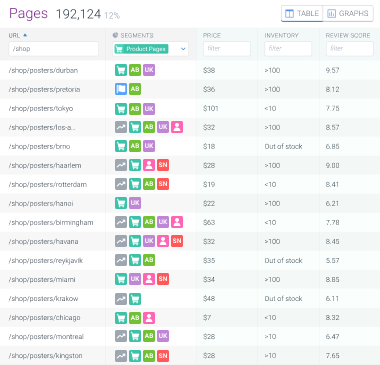Screen dimensions: 380x365
Task: Click the URL filter field containing /shop
Action: coord(54,49)
